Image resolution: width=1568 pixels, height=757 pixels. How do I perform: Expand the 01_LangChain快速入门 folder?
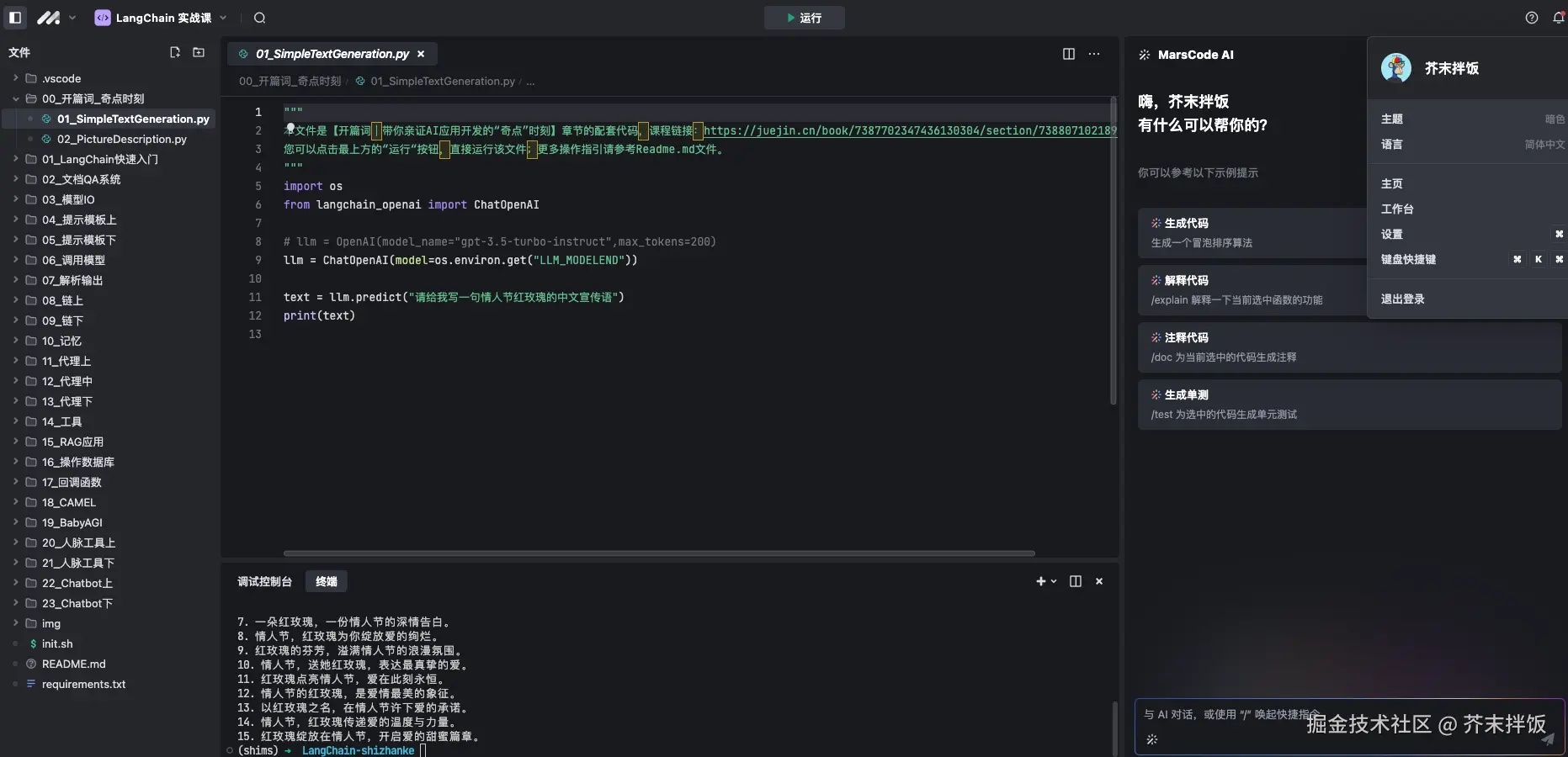point(99,159)
